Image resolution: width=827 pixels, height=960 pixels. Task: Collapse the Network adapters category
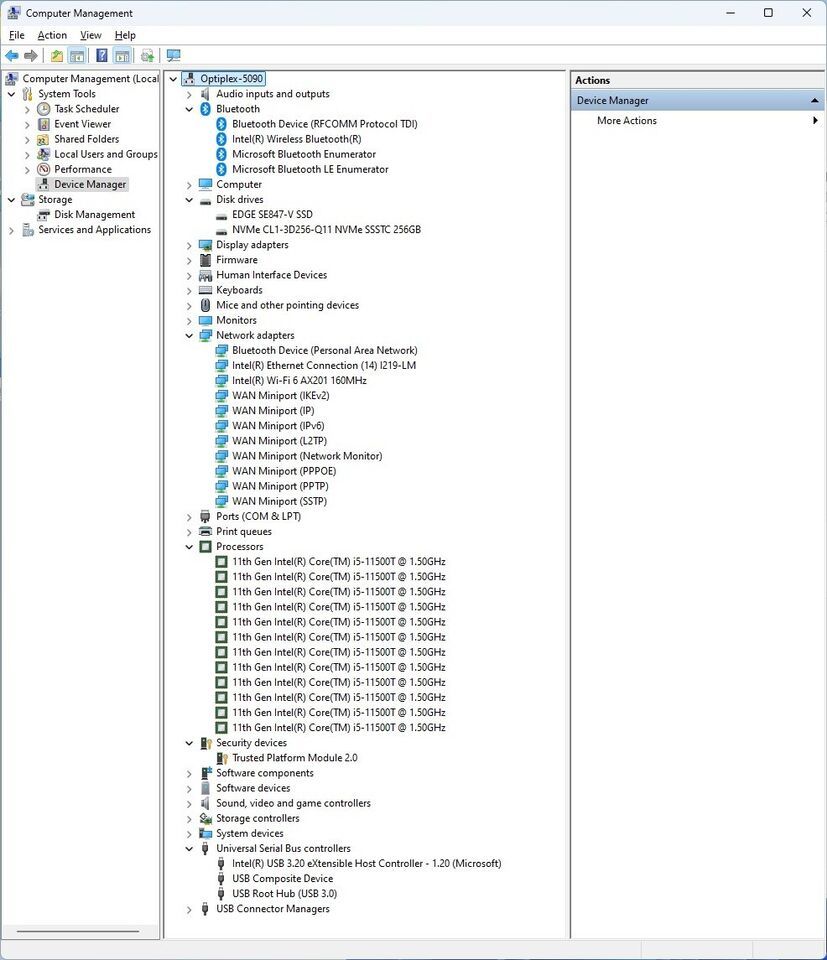tap(189, 336)
